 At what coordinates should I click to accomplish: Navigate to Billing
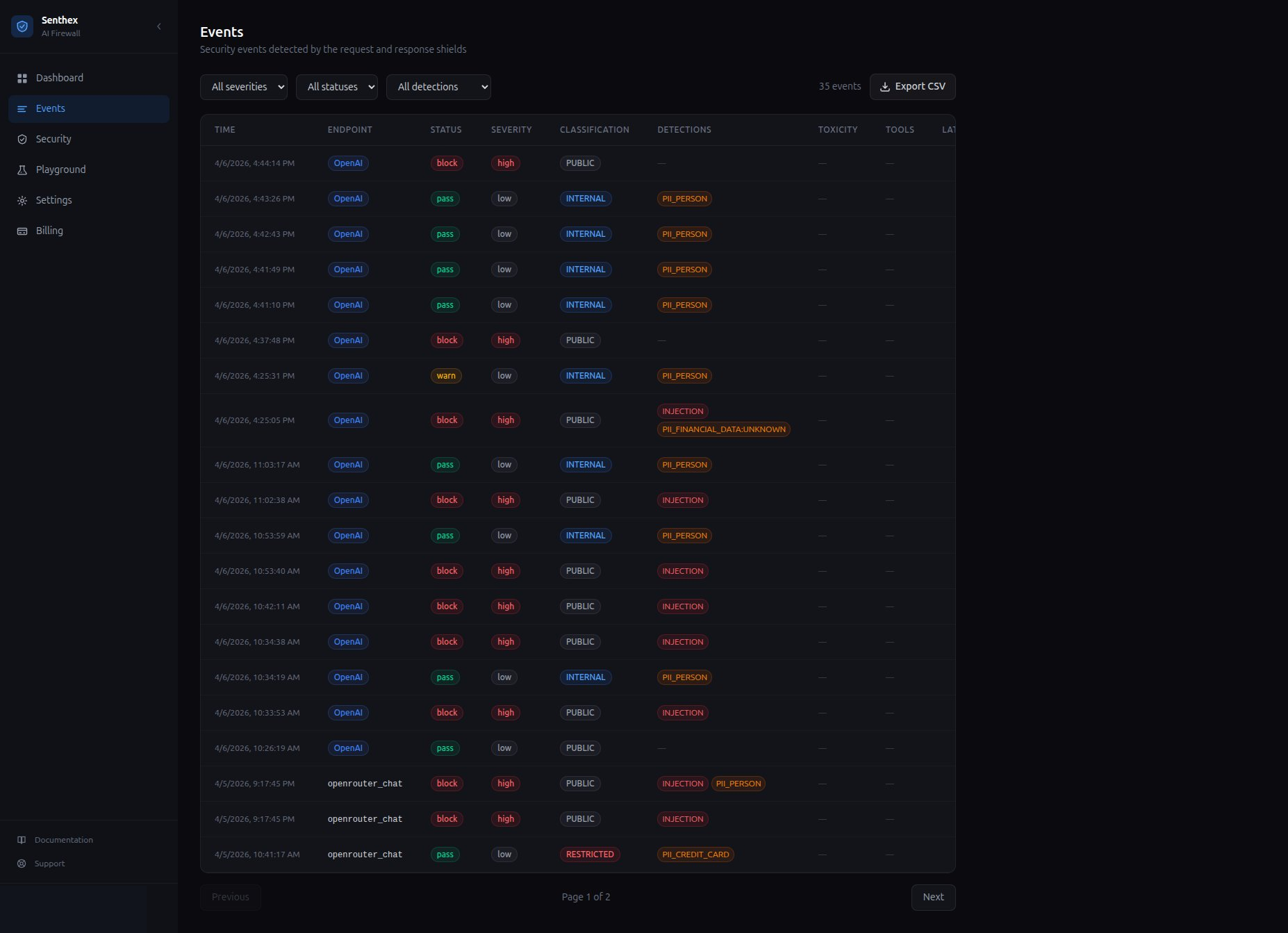pyautogui.click(x=89, y=231)
